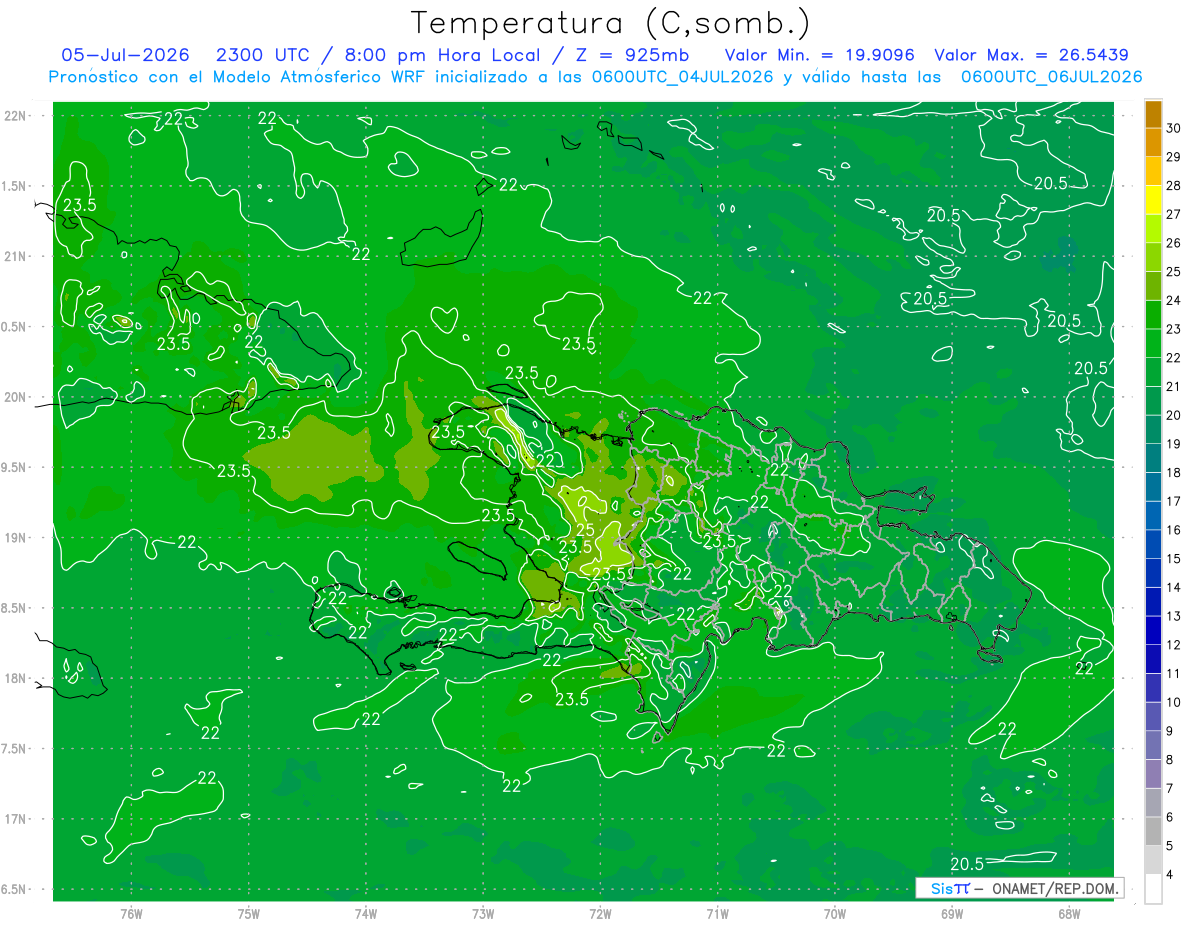
Task: Click the '68W' longitude axis label
Action: click(x=1069, y=914)
